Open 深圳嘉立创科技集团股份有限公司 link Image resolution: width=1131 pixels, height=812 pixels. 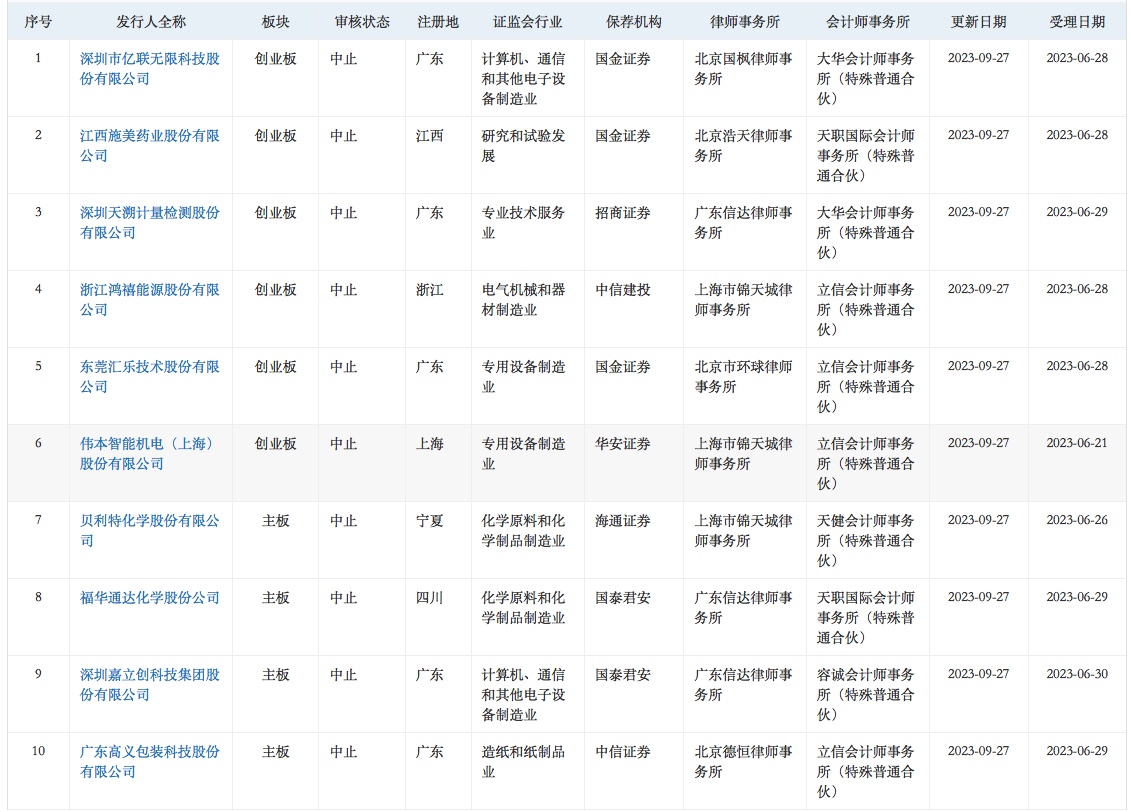pos(149,684)
